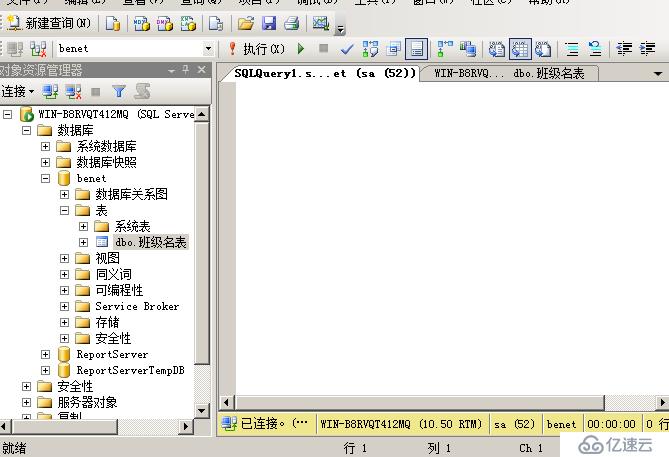
Task: Open the active files dropdown arrow at tabs right
Action: tap(658, 74)
